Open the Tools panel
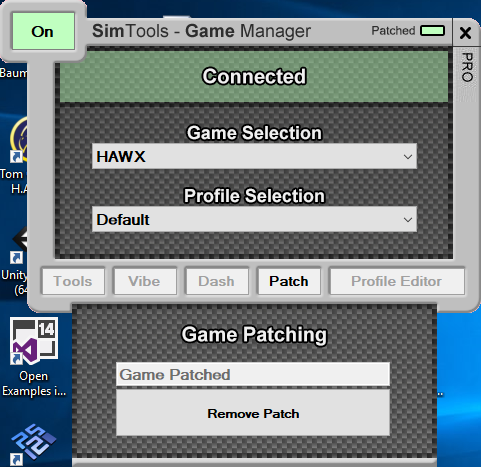The image size is (481, 467). [73, 281]
